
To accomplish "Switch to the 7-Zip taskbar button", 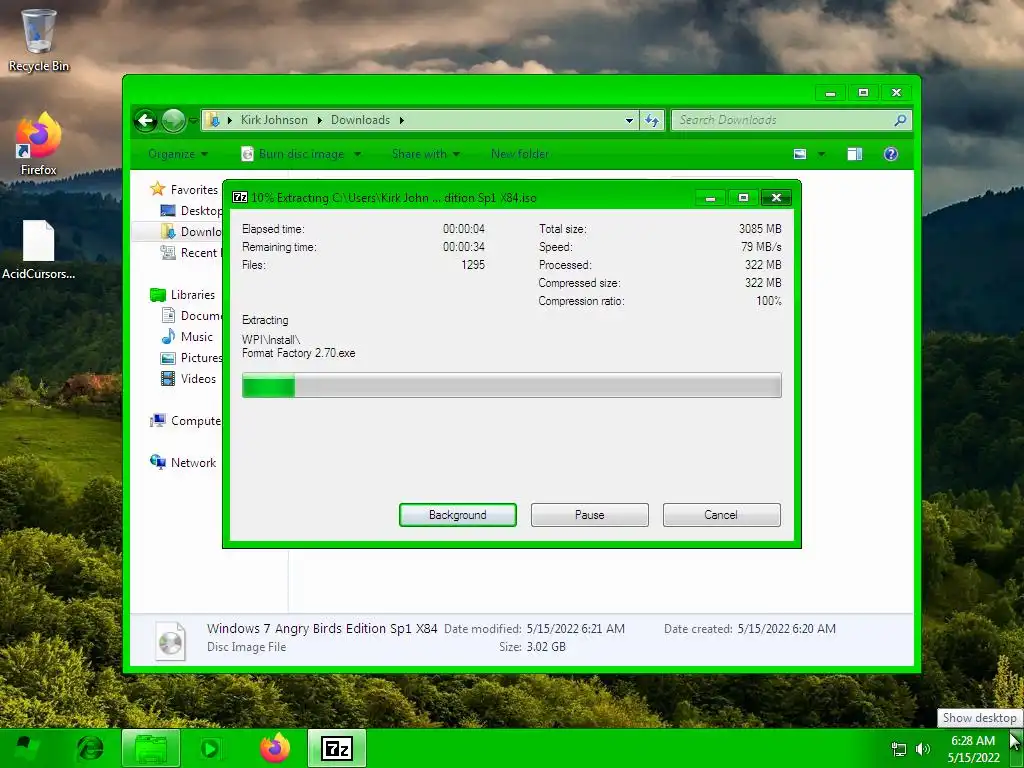I will tap(337, 748).
